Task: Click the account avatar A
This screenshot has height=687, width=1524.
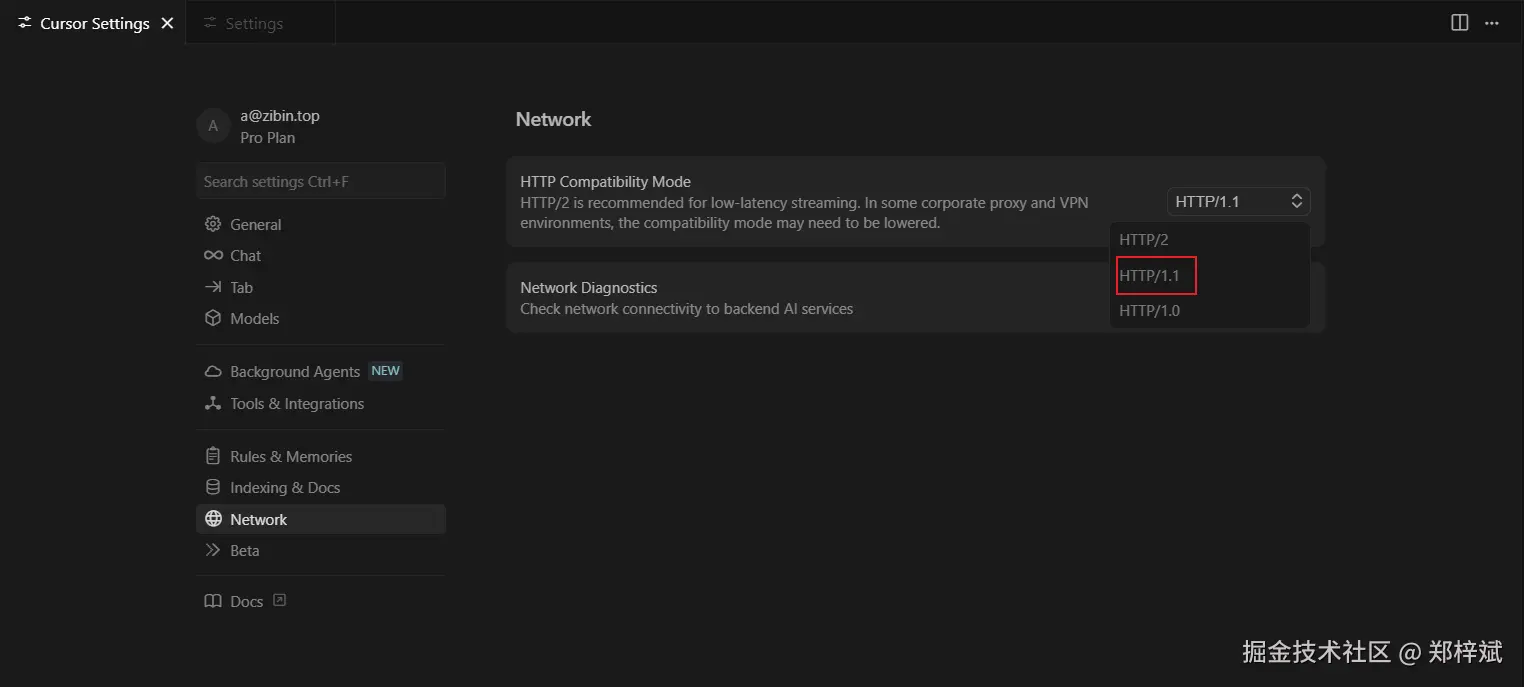Action: click(x=212, y=126)
